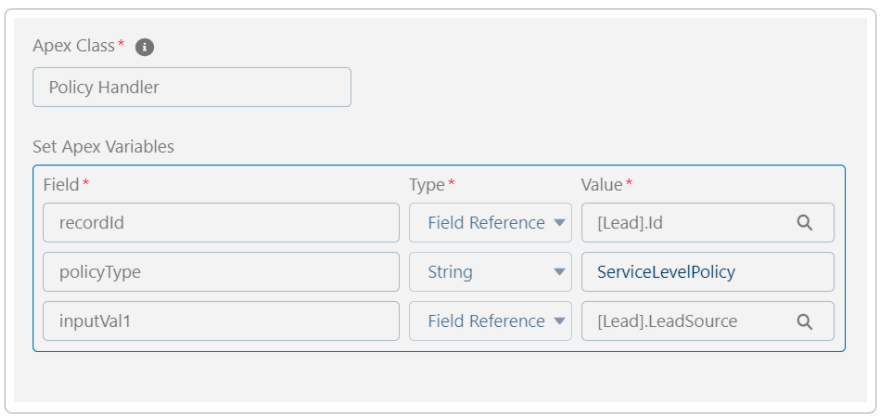
Task: Click the arrow on recordId's Field Reference selector
Action: [x=559, y=223]
